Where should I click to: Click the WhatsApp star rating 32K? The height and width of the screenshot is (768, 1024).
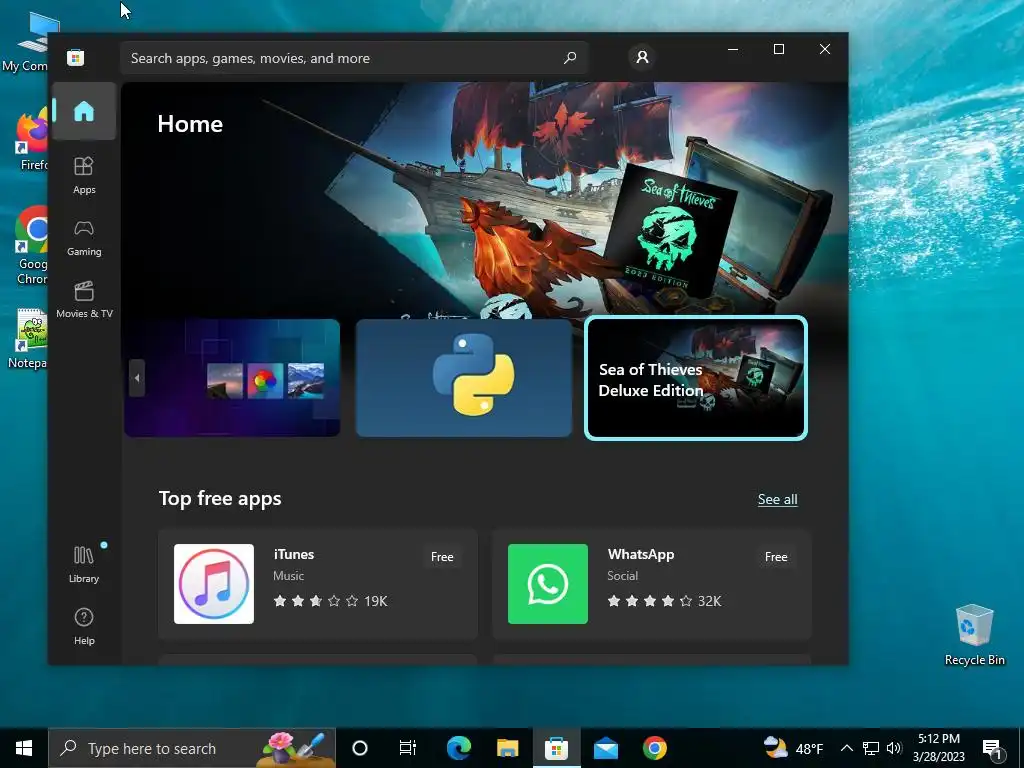(664, 601)
